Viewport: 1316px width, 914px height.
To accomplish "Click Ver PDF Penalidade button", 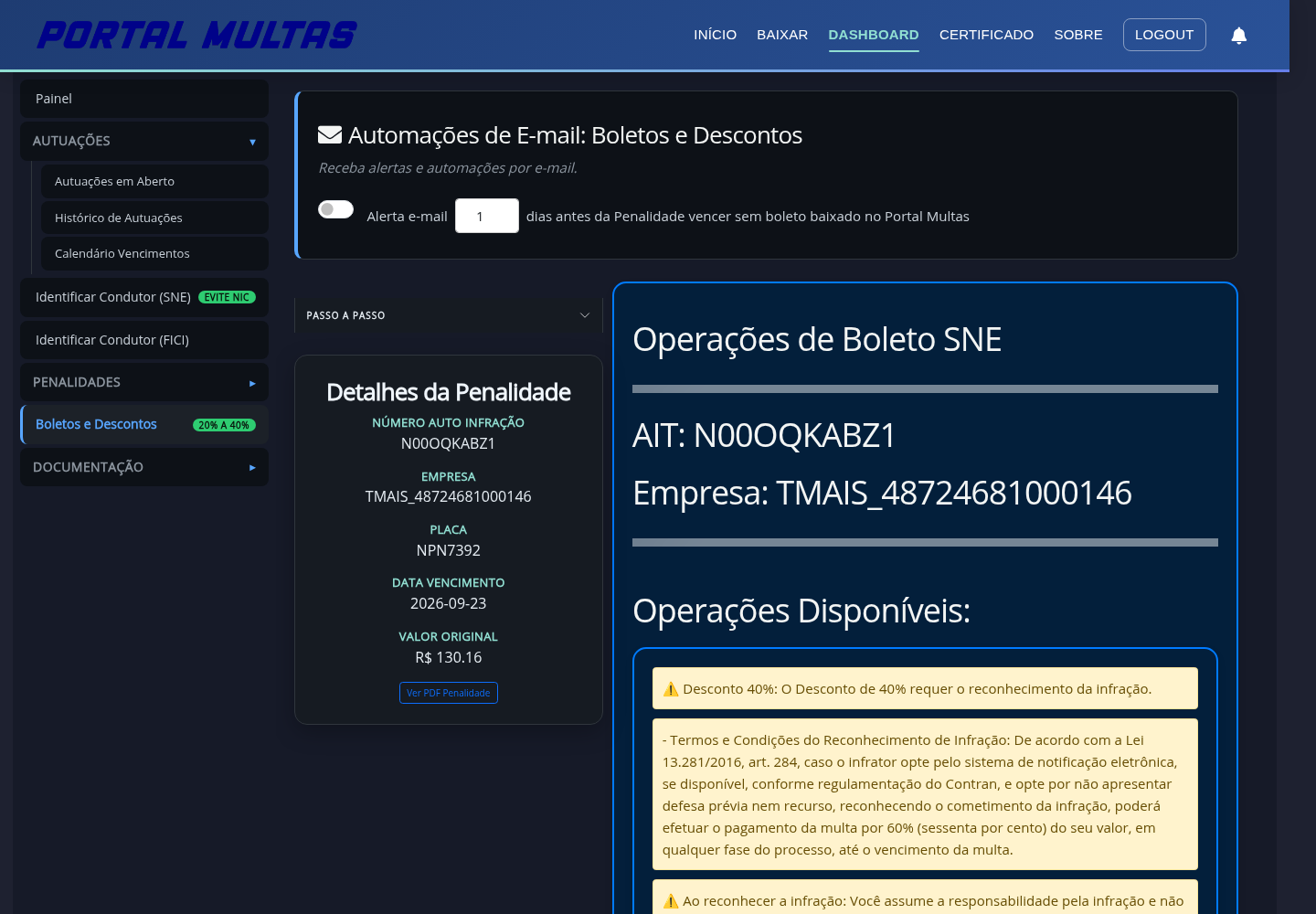I will [x=449, y=693].
